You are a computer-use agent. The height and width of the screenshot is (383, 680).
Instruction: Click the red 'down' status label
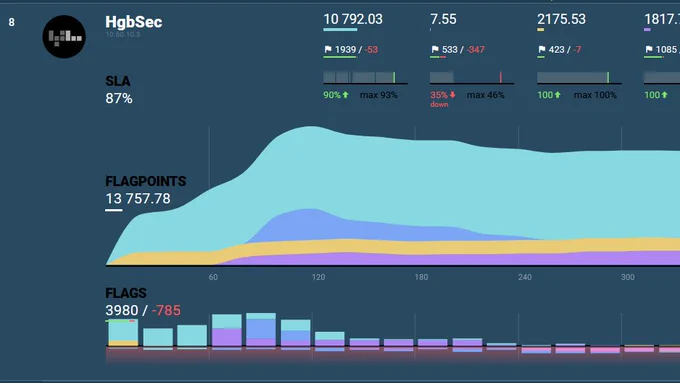coord(439,105)
